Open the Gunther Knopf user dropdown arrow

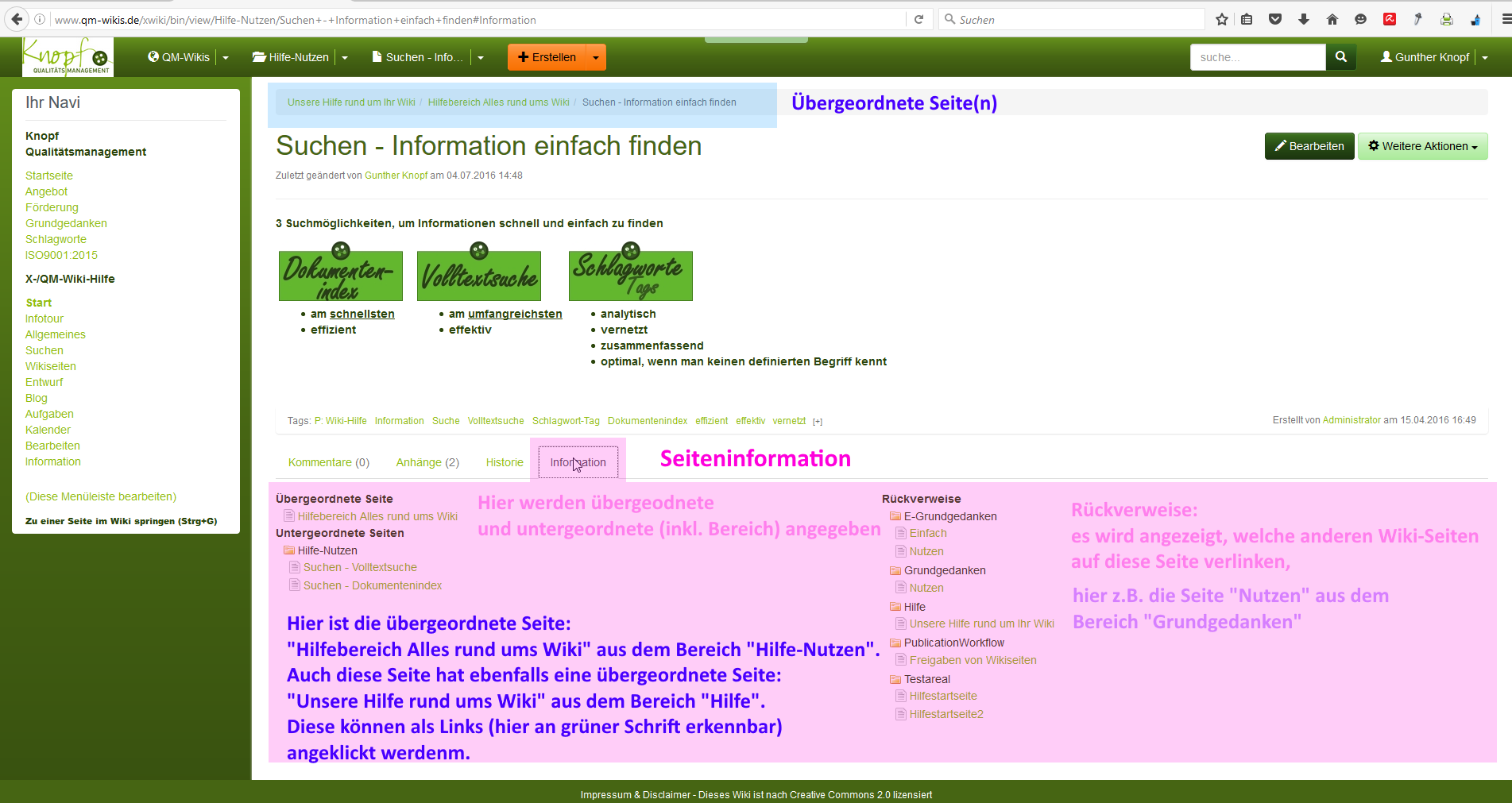[x=1485, y=58]
